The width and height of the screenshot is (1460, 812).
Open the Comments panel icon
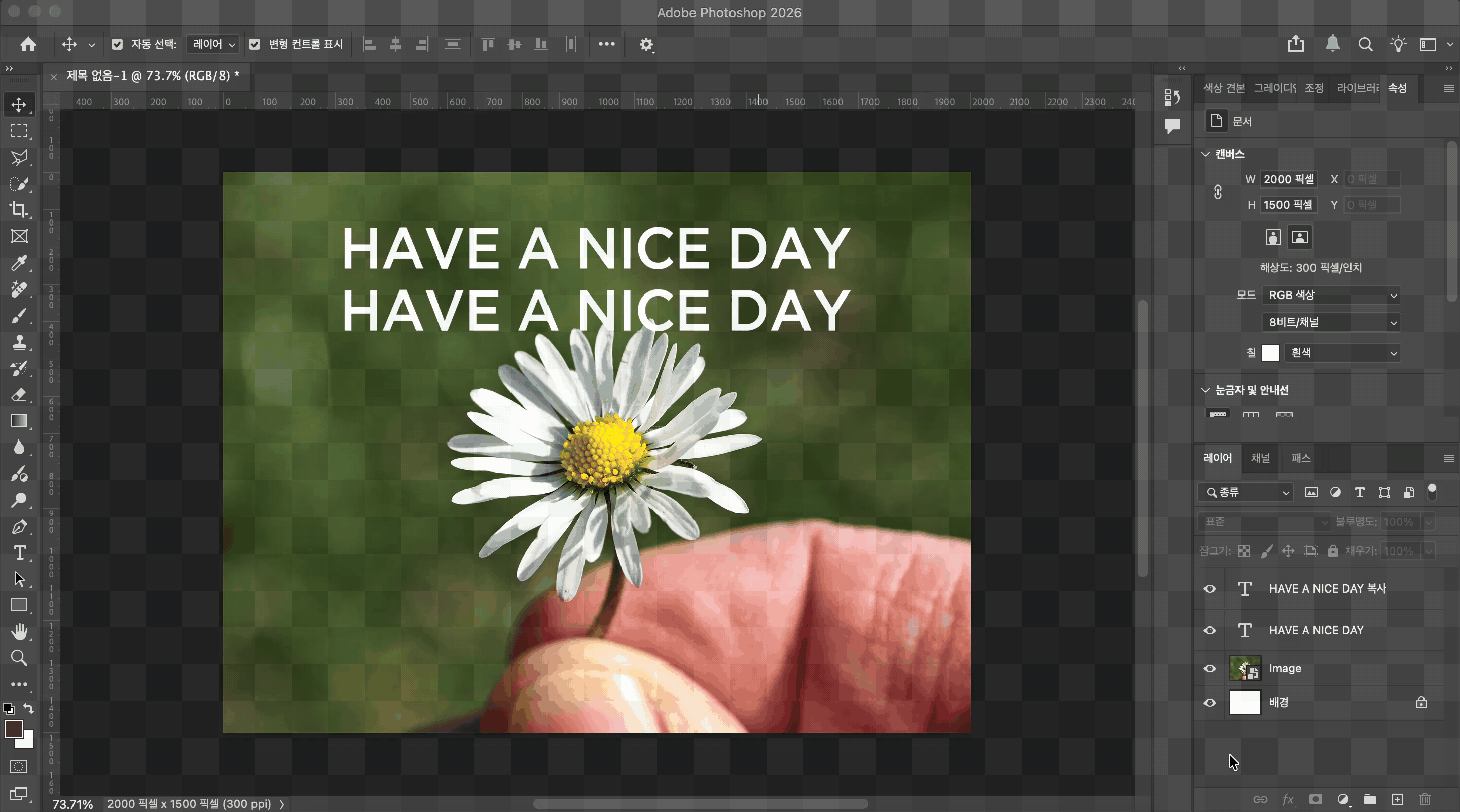click(x=1172, y=125)
